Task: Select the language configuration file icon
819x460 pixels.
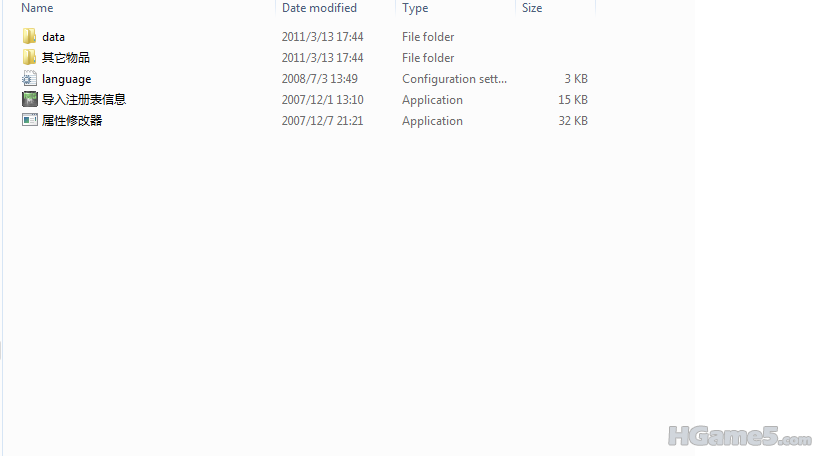Action: [29, 79]
